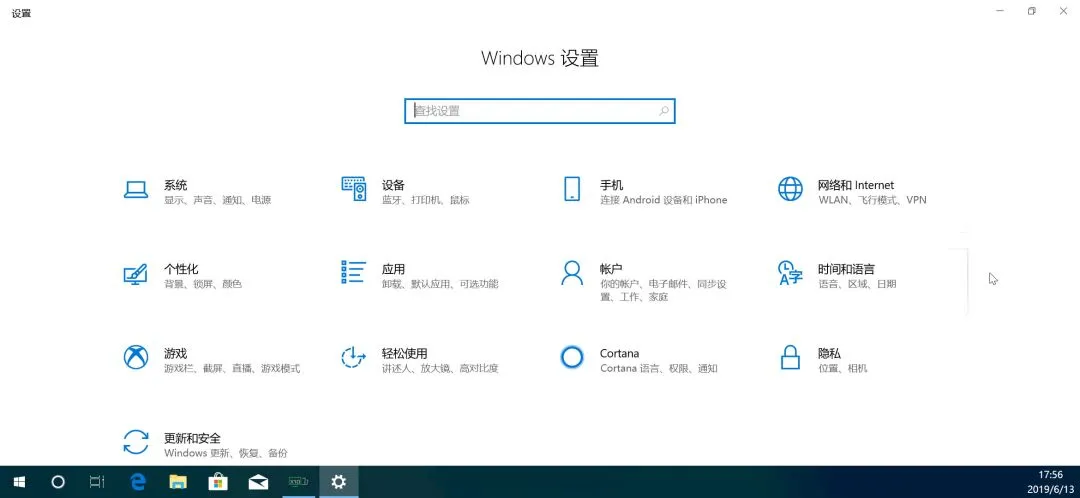Open the 设备 keyboard and speaker icon
The width and height of the screenshot is (1080, 498).
click(354, 189)
